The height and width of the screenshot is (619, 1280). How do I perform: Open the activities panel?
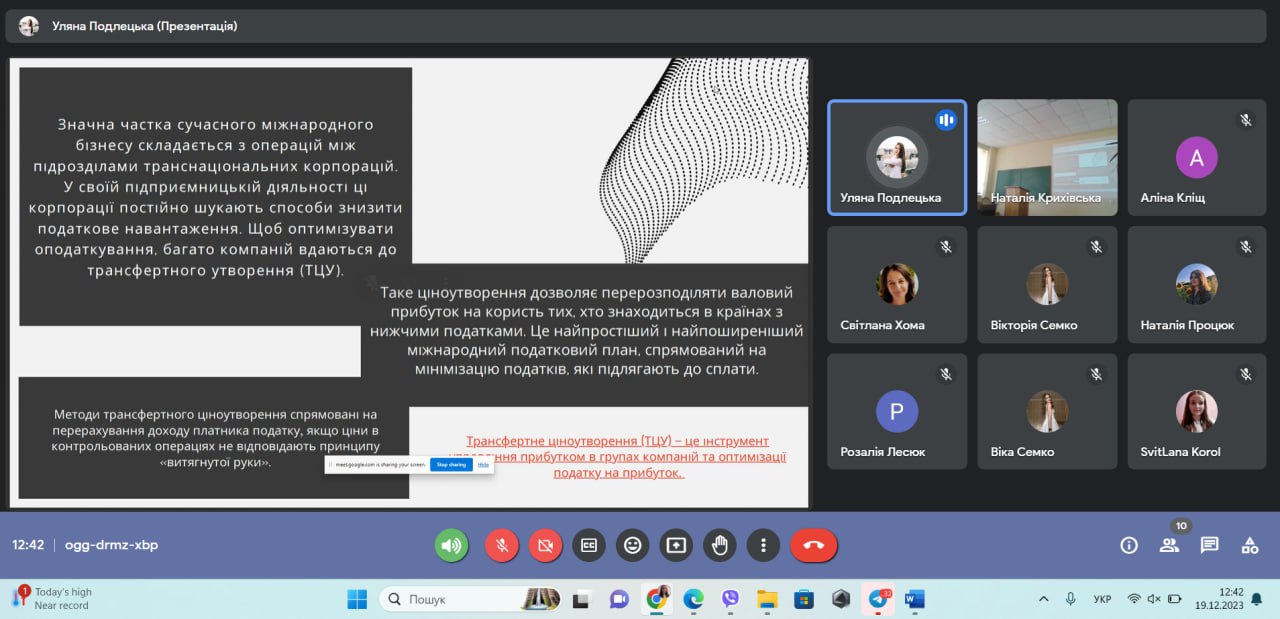pos(1249,545)
